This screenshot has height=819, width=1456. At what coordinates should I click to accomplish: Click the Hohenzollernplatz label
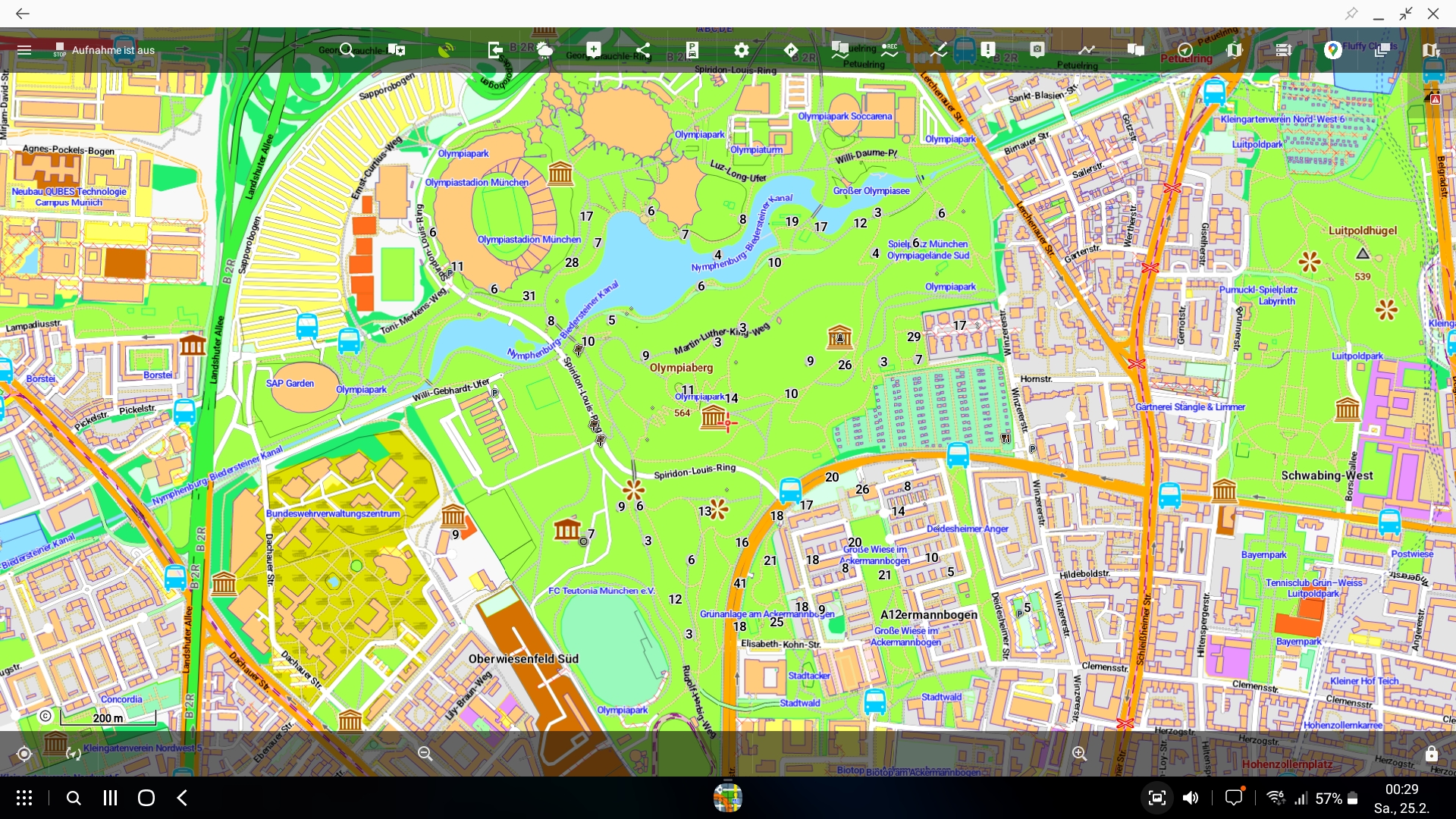click(x=1287, y=764)
